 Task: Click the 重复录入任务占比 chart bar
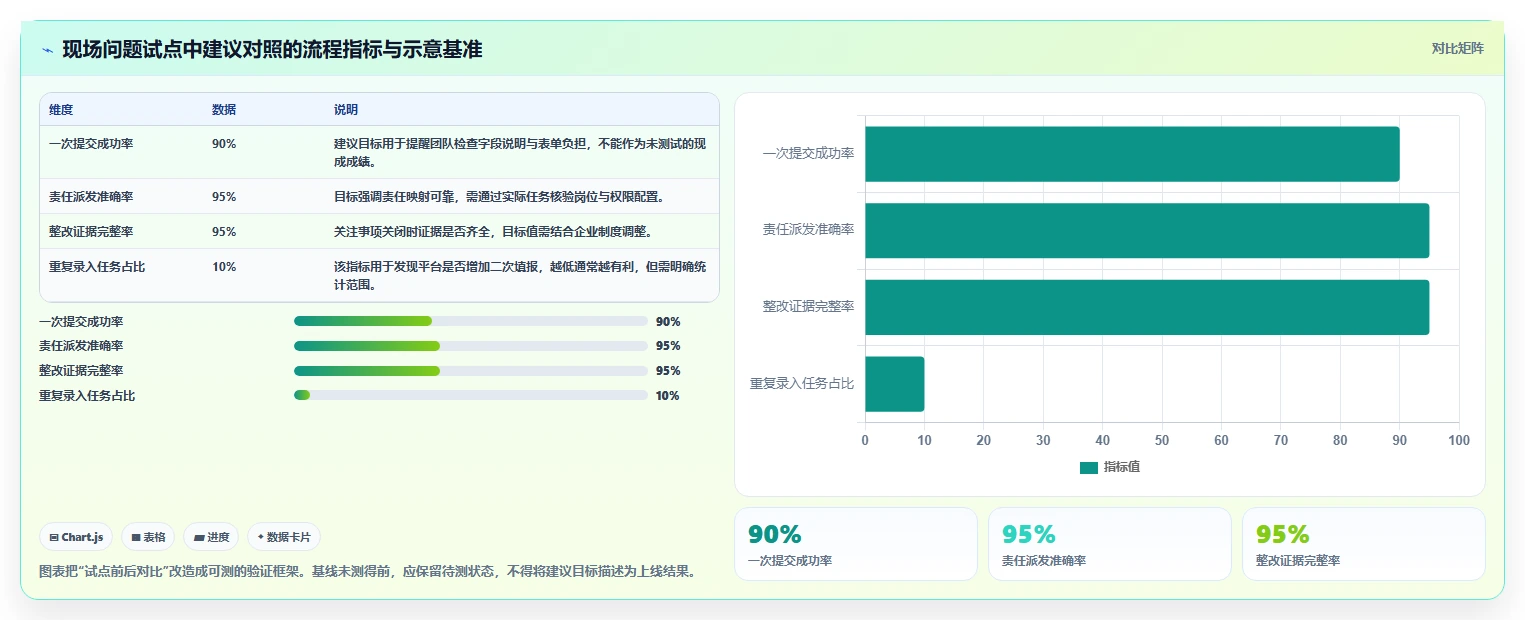[894, 384]
